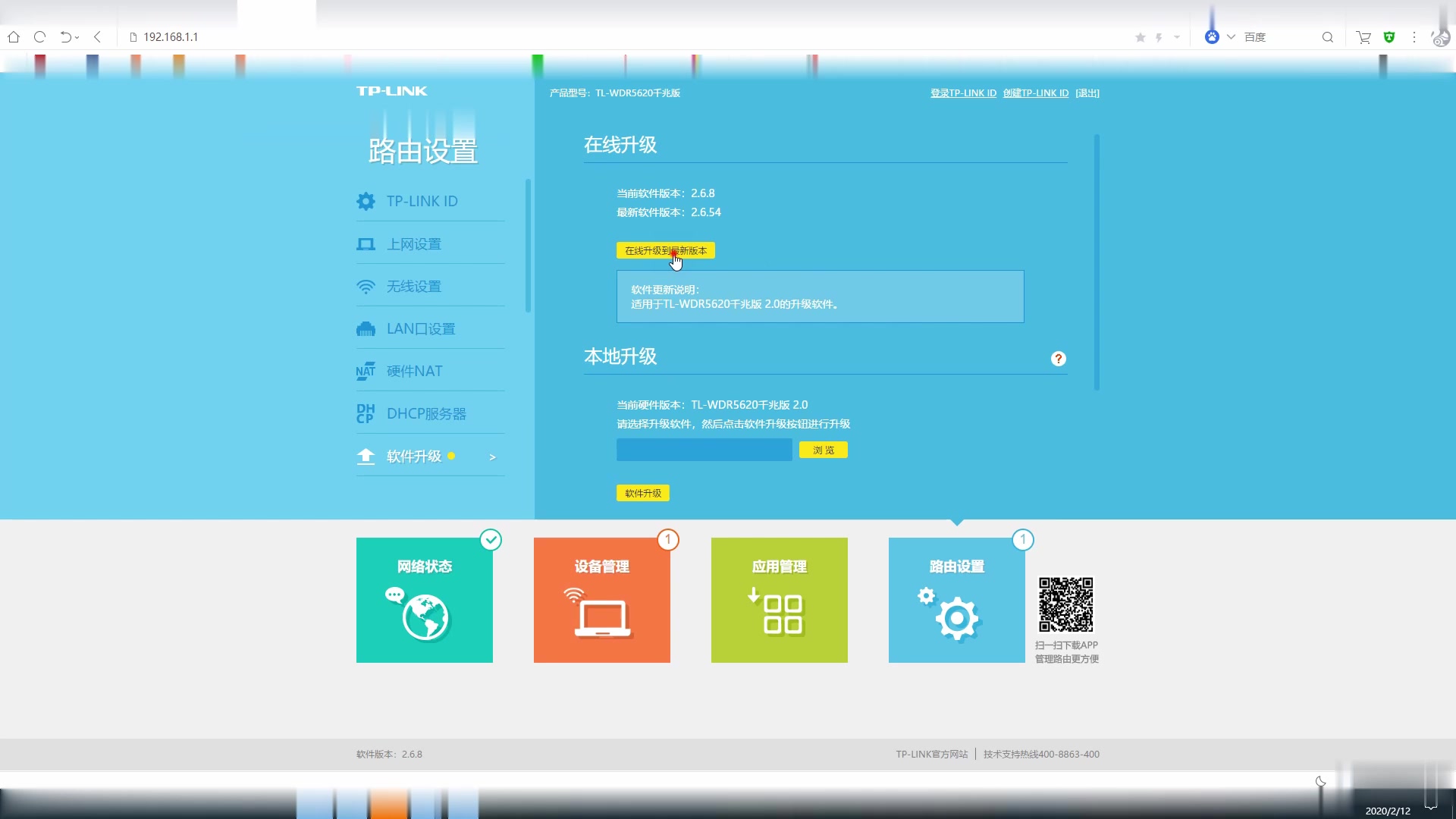Open the 硬件NAT menu item

pyautogui.click(x=431, y=371)
